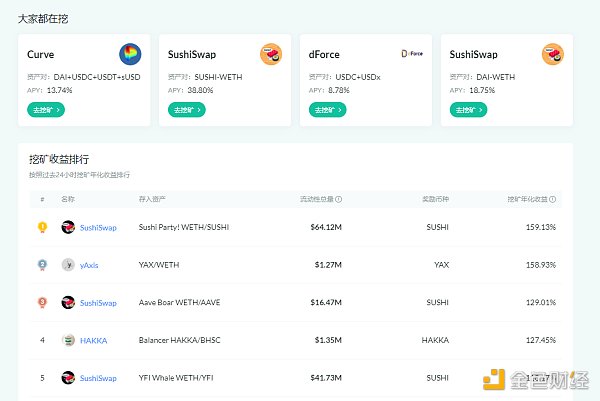Screen dimensions: 600x401
Task: Click Sushi Party! WETH/SUSHI asset cell
Action: pyautogui.click(x=184, y=227)
